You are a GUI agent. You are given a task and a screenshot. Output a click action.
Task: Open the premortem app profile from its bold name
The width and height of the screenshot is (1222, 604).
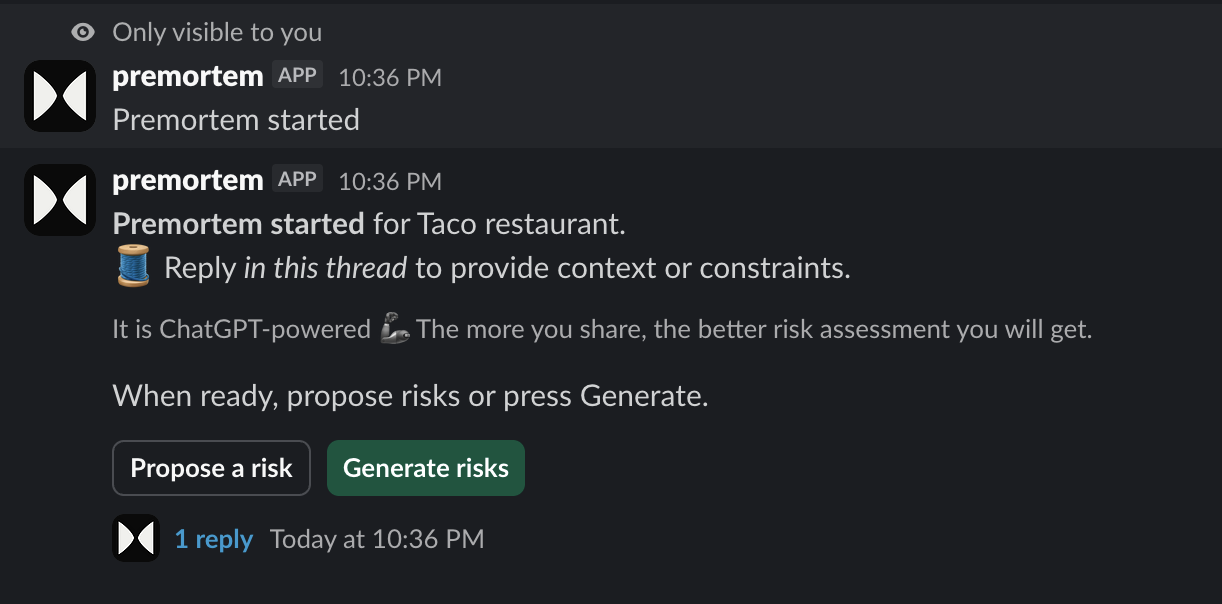coord(187,74)
